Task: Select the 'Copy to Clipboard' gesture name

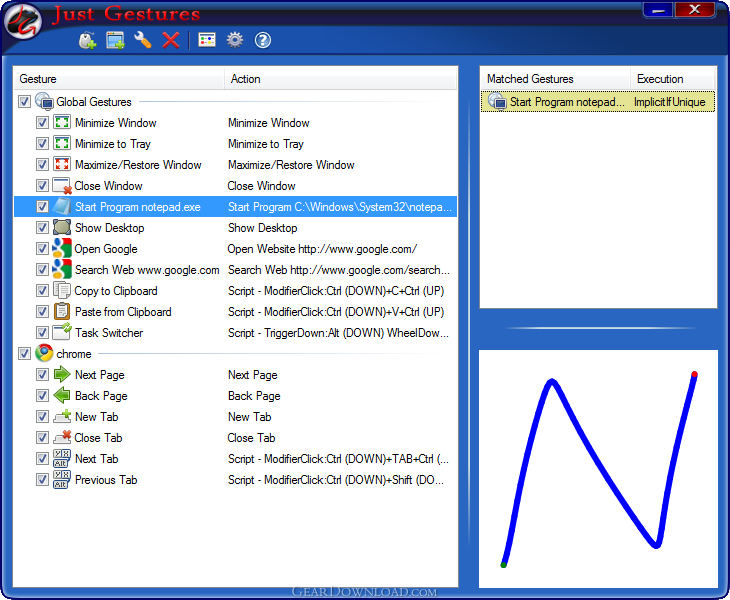Action: [116, 291]
